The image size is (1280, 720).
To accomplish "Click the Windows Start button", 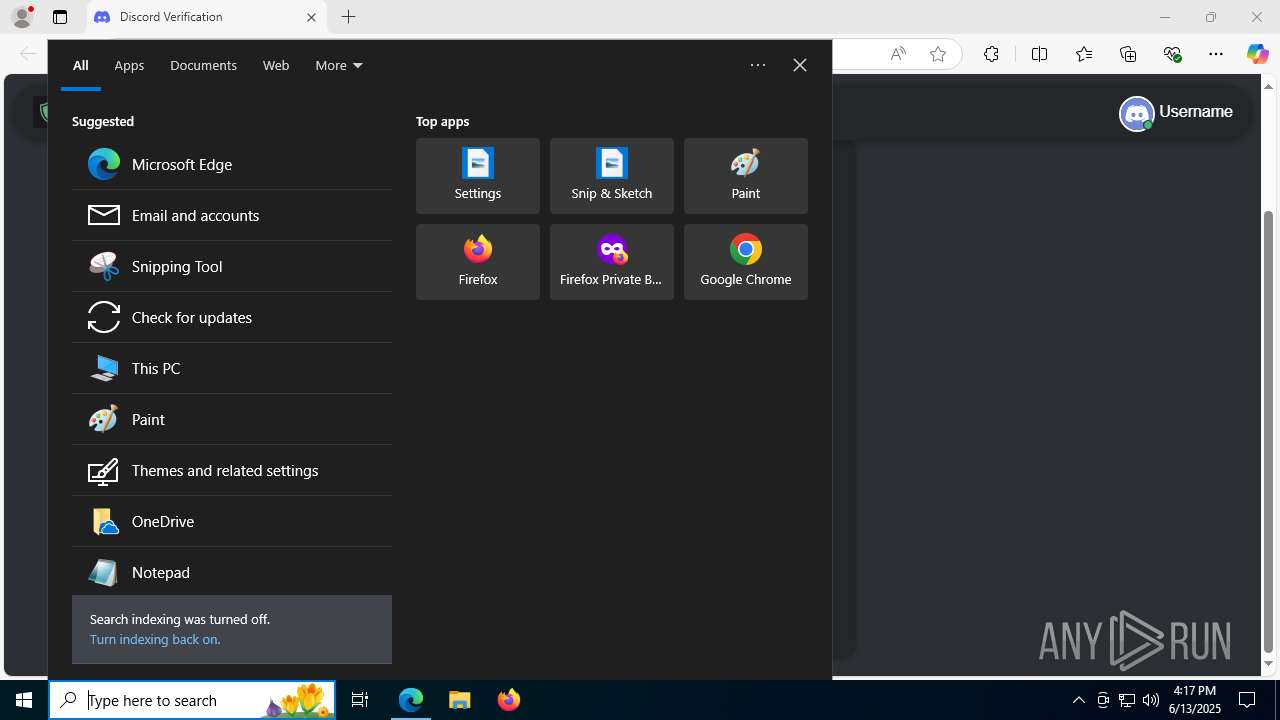I will point(24,700).
